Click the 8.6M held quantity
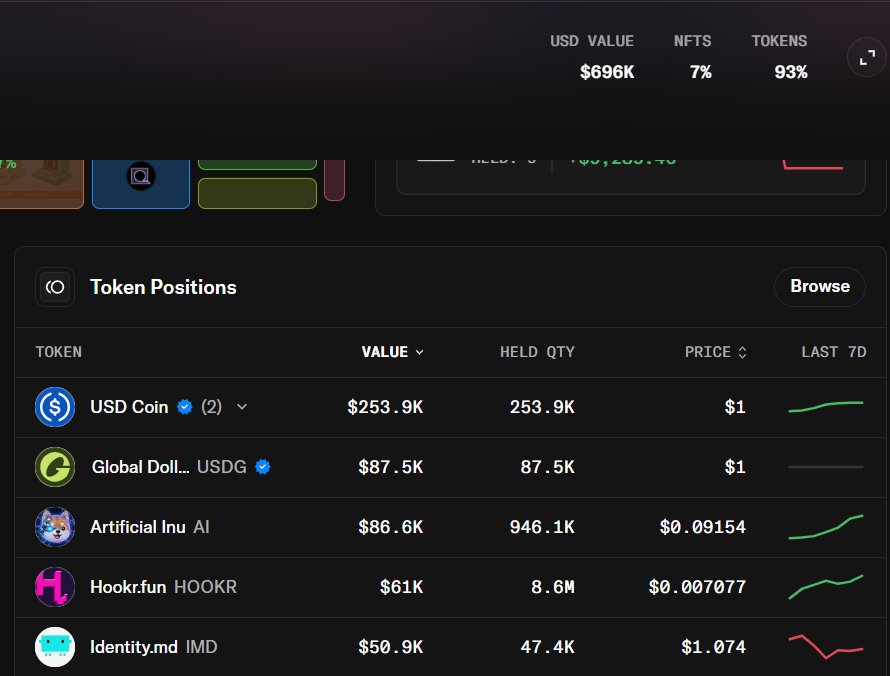 [x=553, y=587]
